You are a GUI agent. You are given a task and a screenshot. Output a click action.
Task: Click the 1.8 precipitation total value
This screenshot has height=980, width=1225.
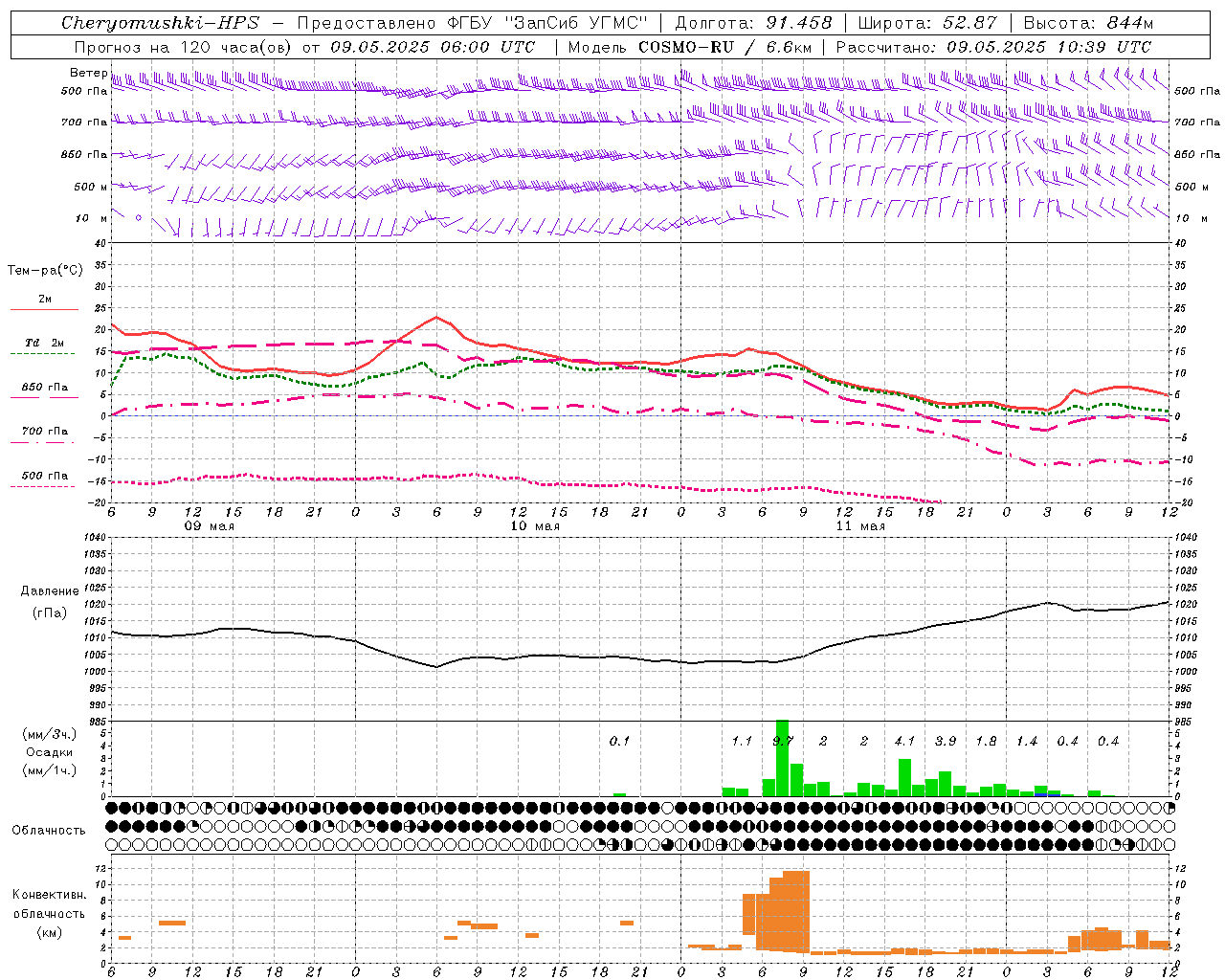(x=986, y=742)
